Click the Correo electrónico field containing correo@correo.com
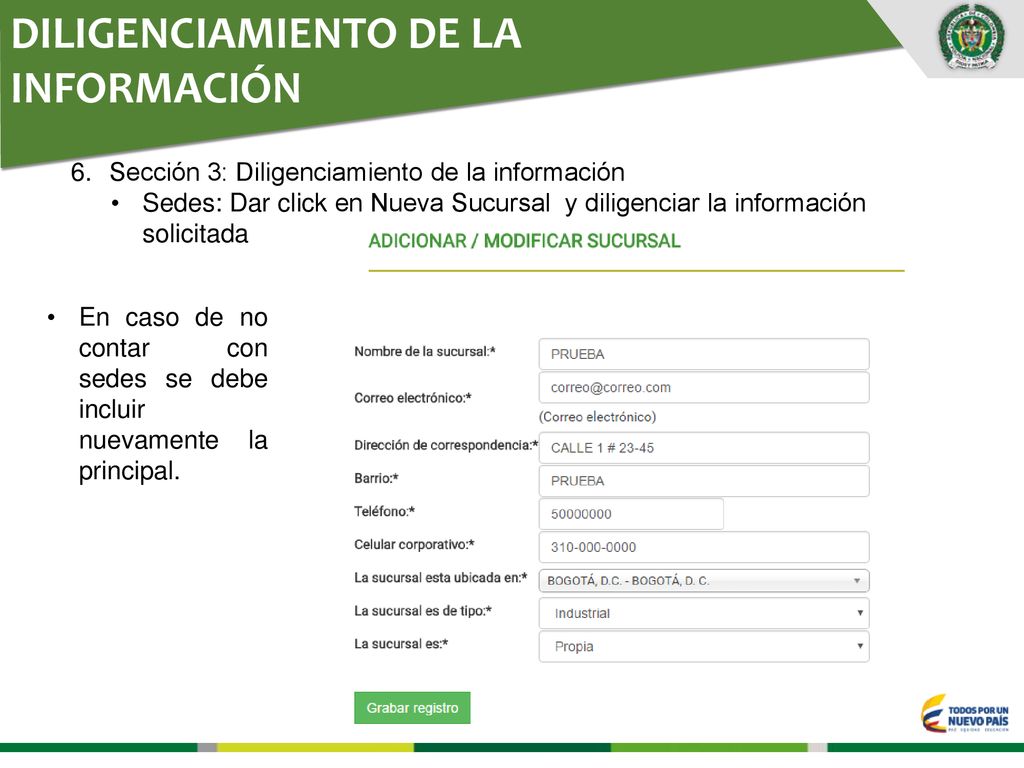Viewport: 1024px width, 768px height. click(x=704, y=387)
